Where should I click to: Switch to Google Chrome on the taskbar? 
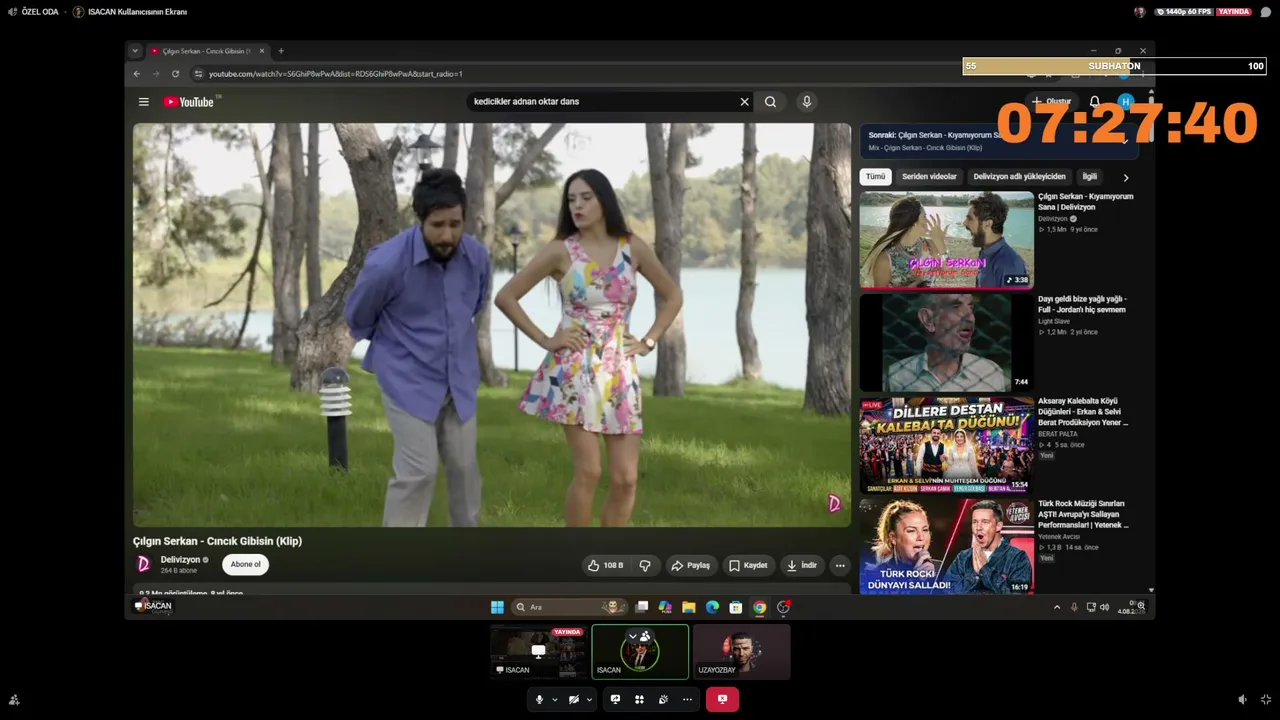(760, 607)
